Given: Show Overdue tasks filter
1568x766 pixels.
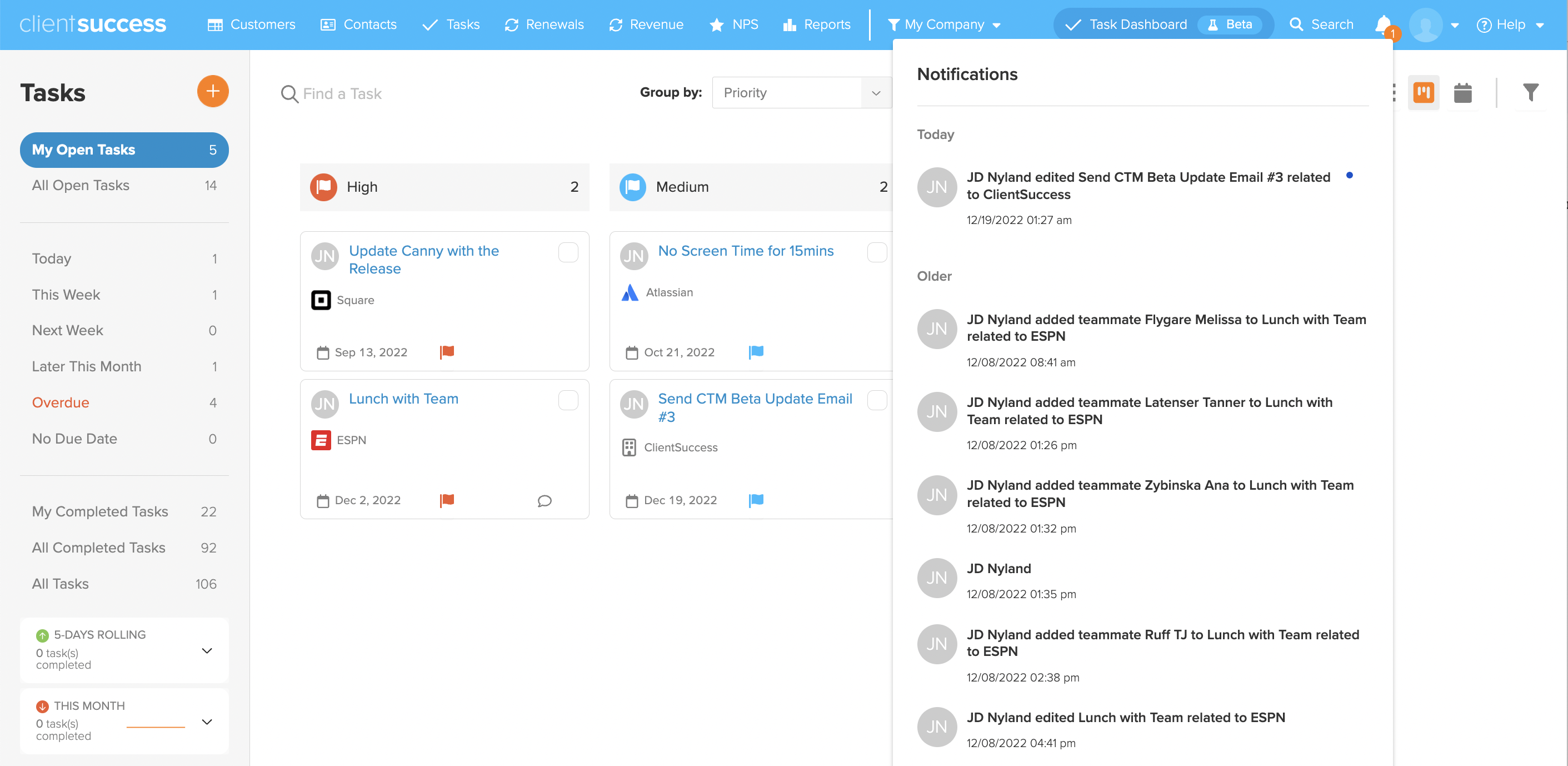Looking at the screenshot, I should coord(124,402).
